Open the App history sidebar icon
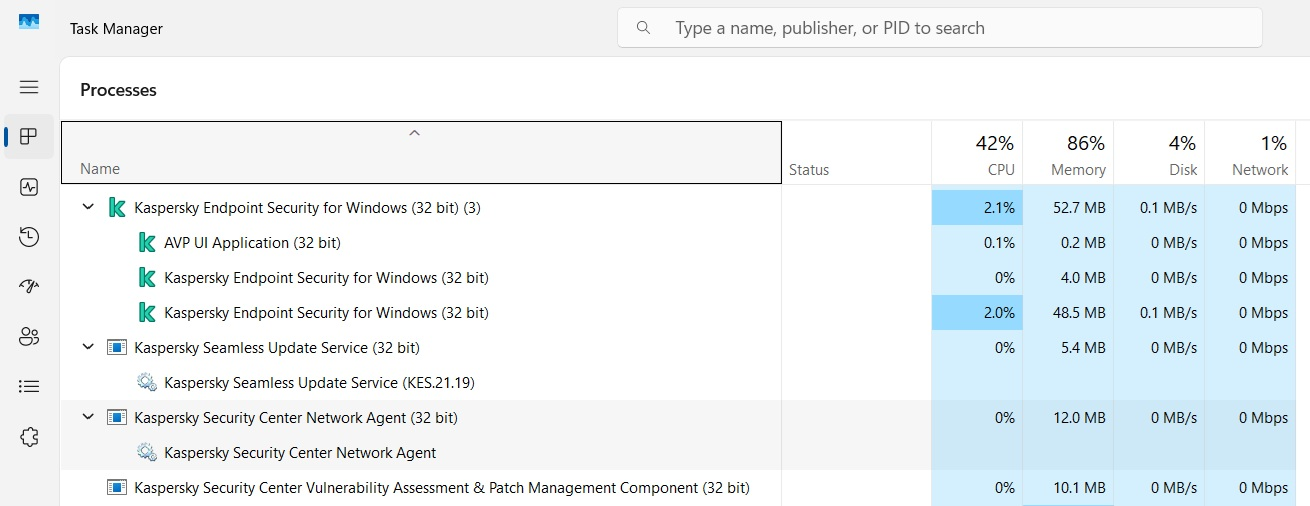The image size is (1310, 506). tap(29, 237)
